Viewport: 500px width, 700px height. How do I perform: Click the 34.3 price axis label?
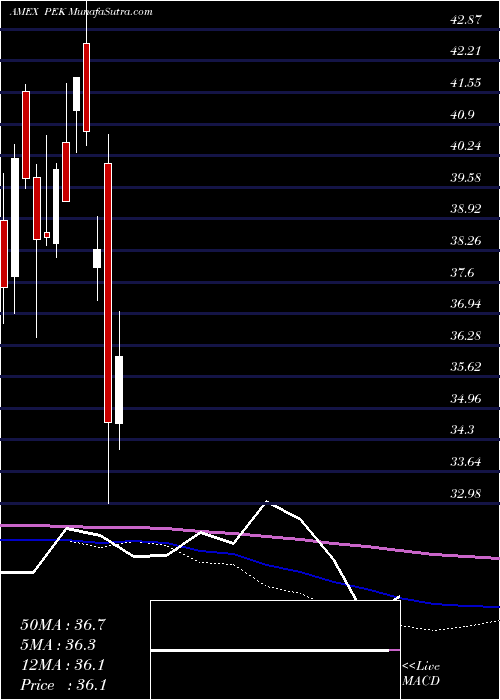[462, 430]
